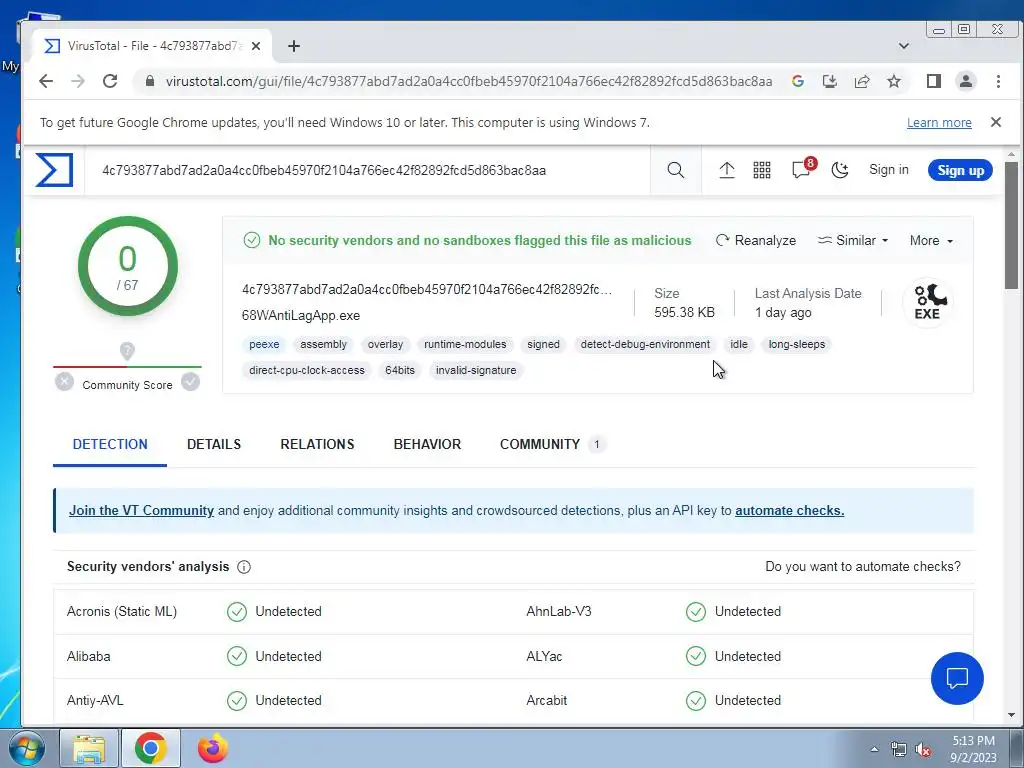
Task: Click the 64bits tag
Action: (x=400, y=370)
